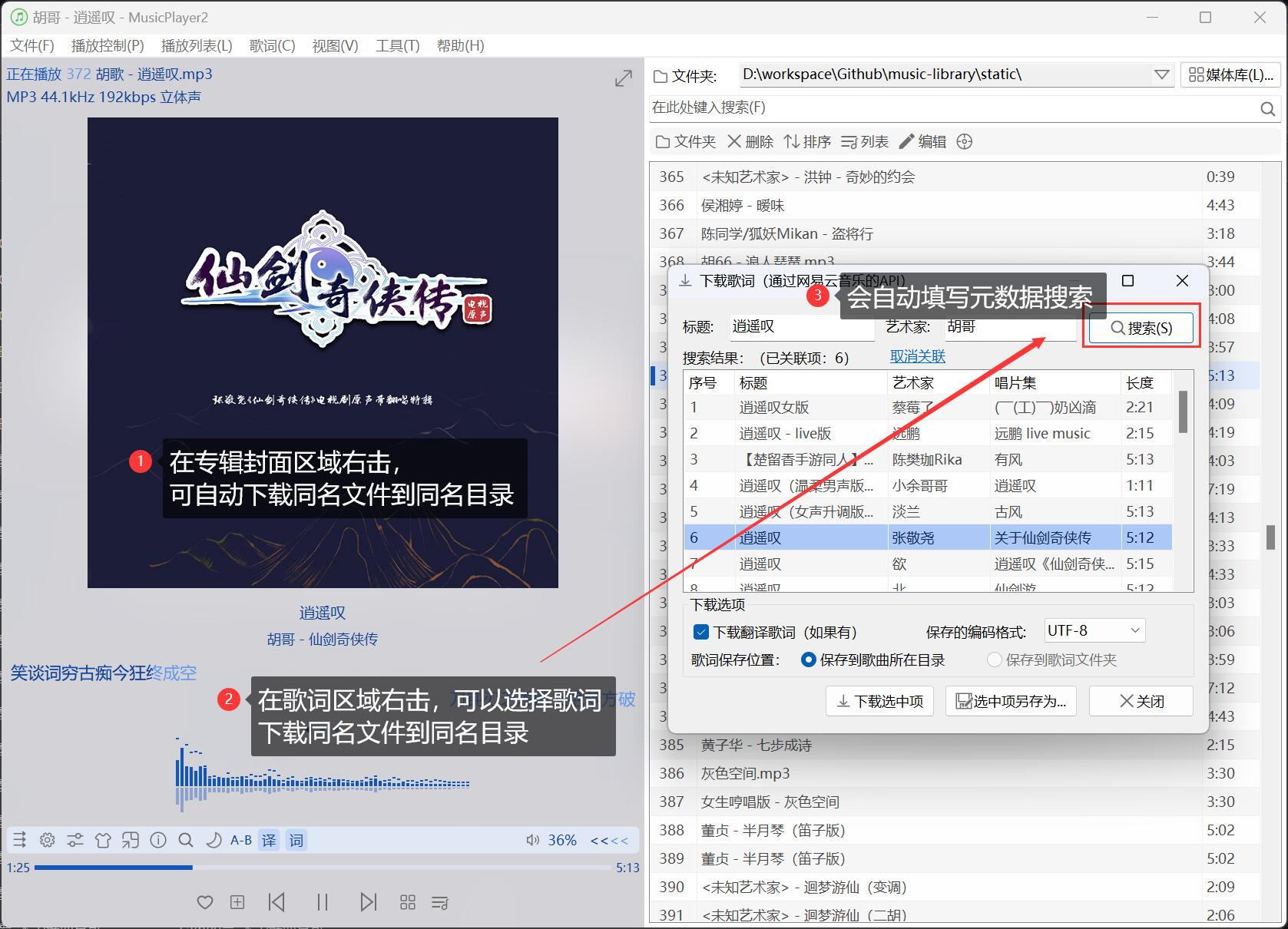The width and height of the screenshot is (1288, 929).
Task: Click the 艺术家 input field containing 胡哥
Action: (x=1010, y=326)
